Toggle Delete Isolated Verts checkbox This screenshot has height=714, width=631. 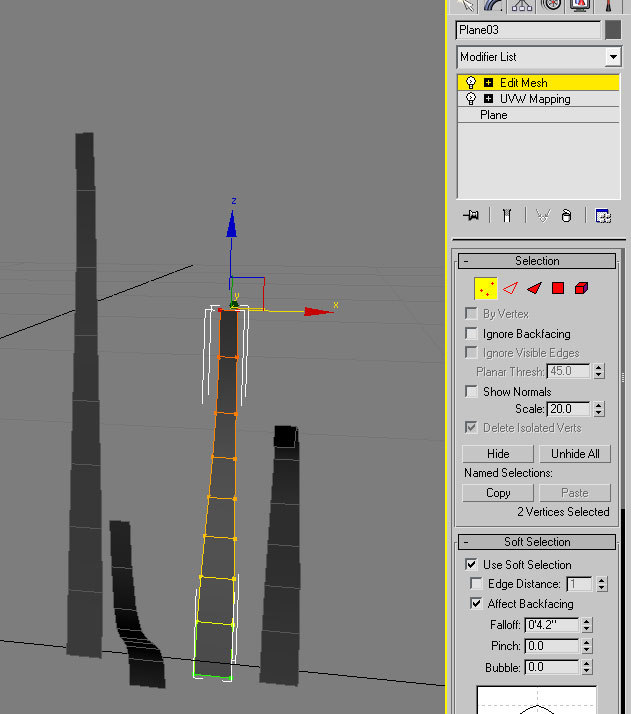pos(471,427)
